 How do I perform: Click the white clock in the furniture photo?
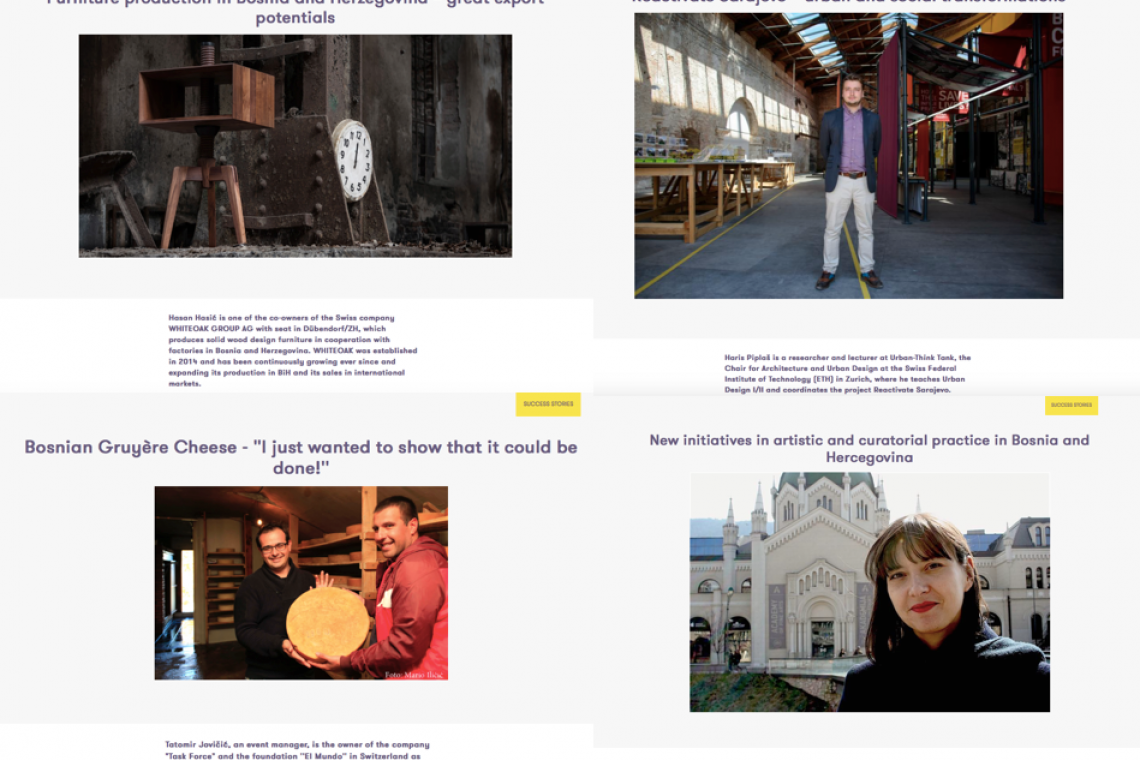(x=353, y=160)
